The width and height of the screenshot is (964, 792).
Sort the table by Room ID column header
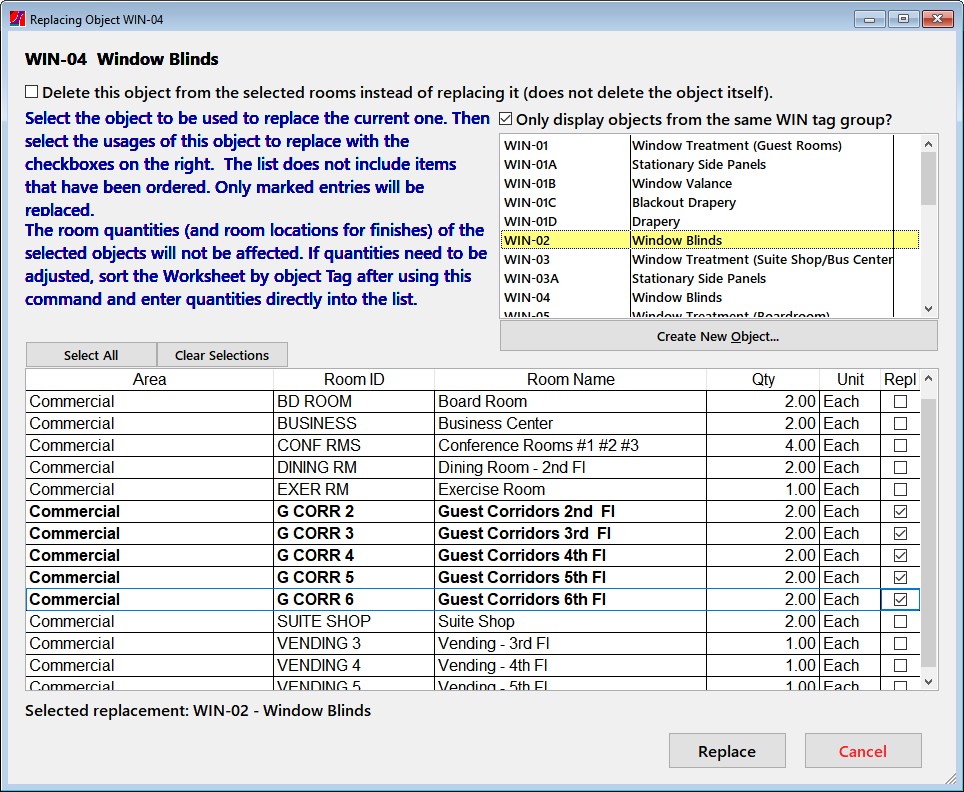354,379
